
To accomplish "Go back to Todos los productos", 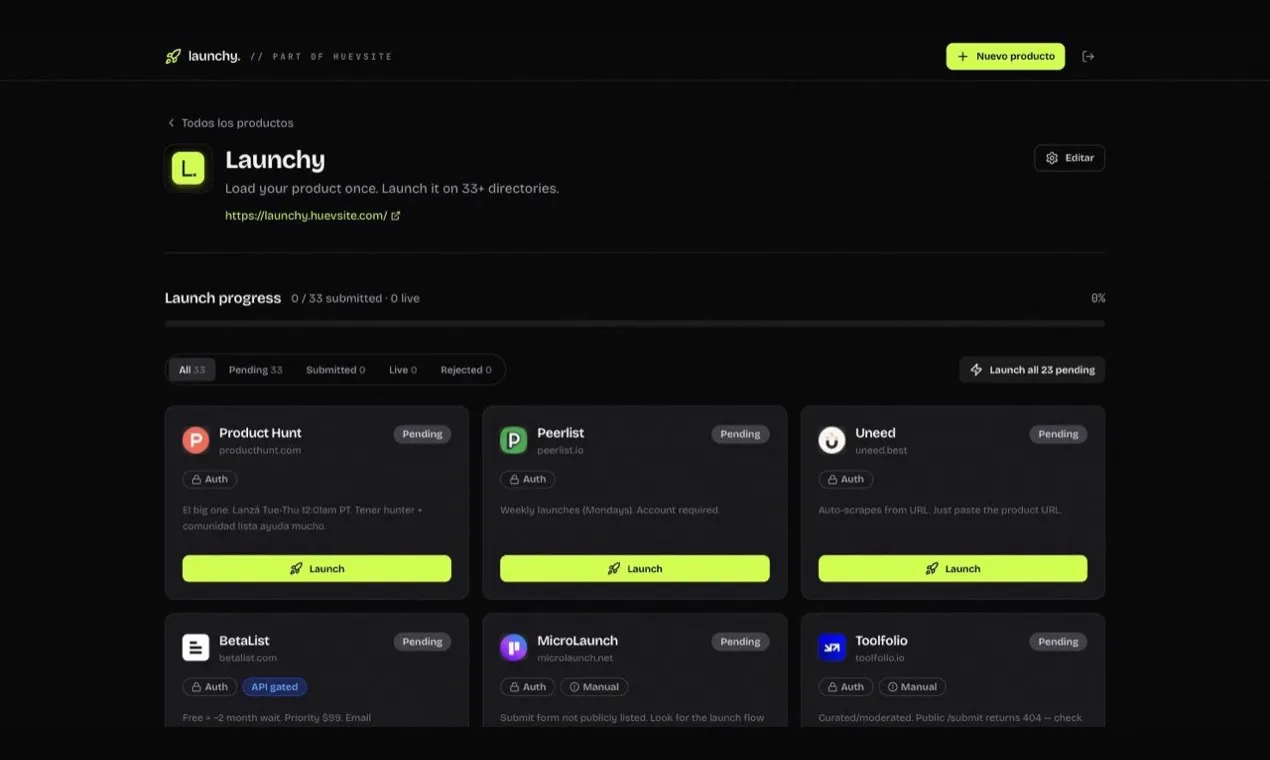I will [x=230, y=123].
